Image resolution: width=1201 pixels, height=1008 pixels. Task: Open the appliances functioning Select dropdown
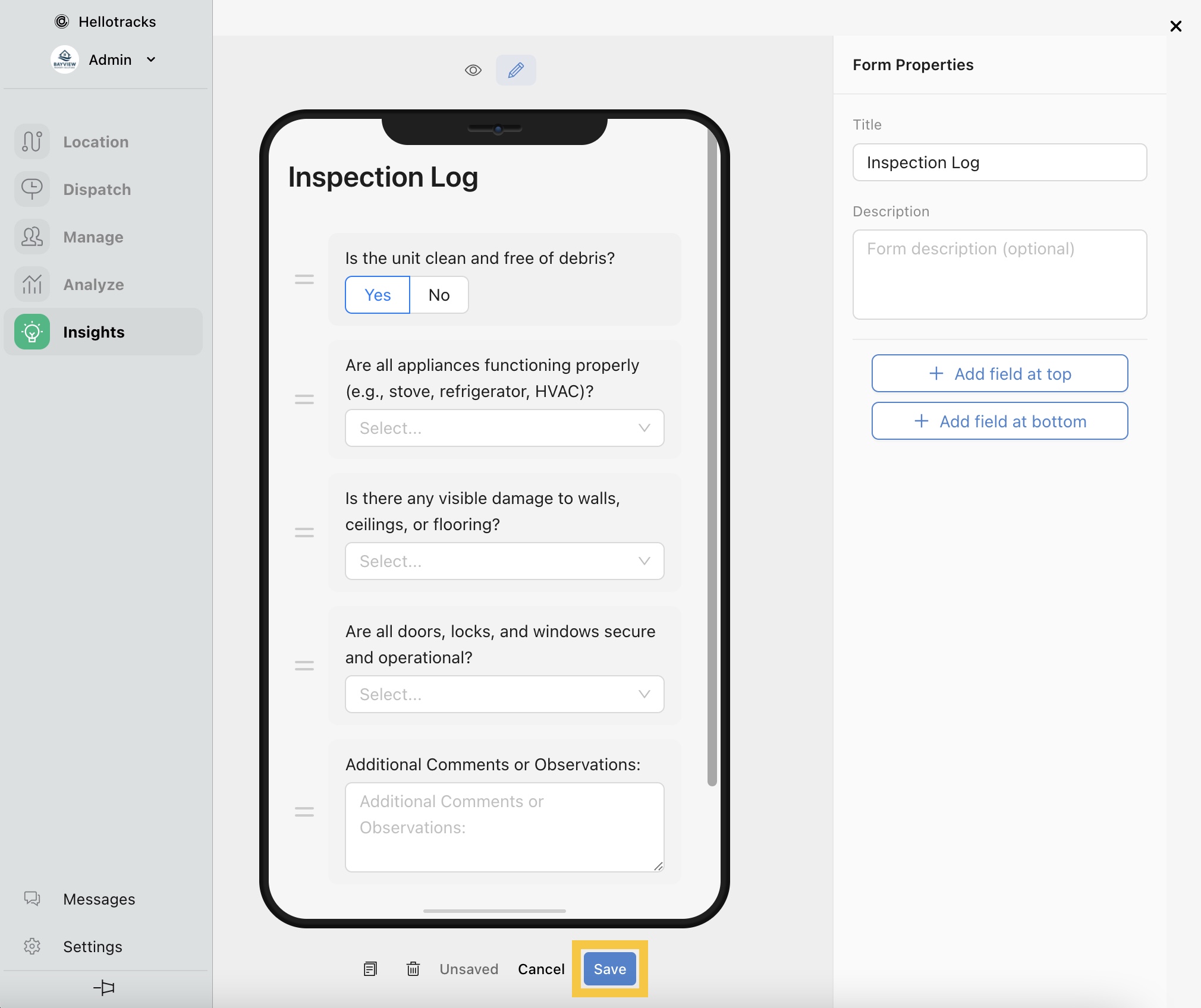(504, 428)
